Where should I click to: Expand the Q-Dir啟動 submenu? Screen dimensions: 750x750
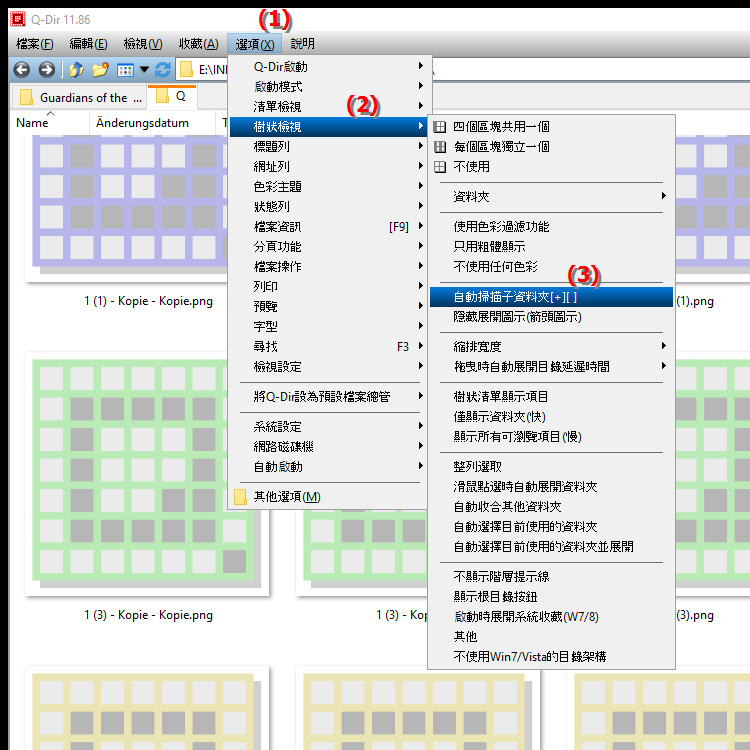coord(328,66)
